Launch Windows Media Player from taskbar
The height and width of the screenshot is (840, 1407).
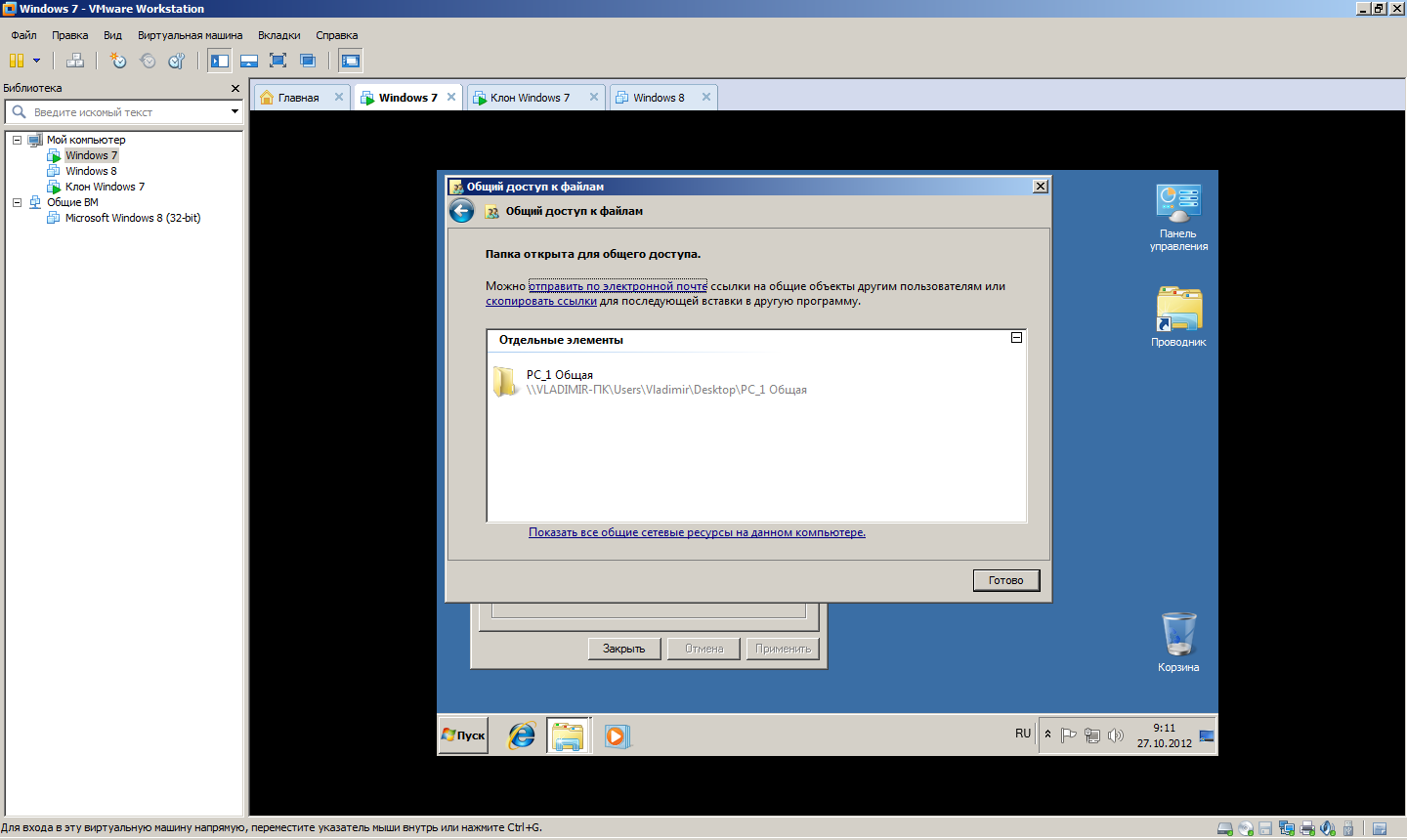(616, 735)
